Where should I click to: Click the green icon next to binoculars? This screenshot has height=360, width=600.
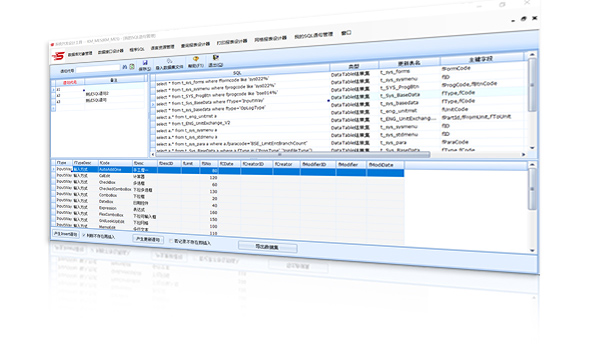coord(132,67)
